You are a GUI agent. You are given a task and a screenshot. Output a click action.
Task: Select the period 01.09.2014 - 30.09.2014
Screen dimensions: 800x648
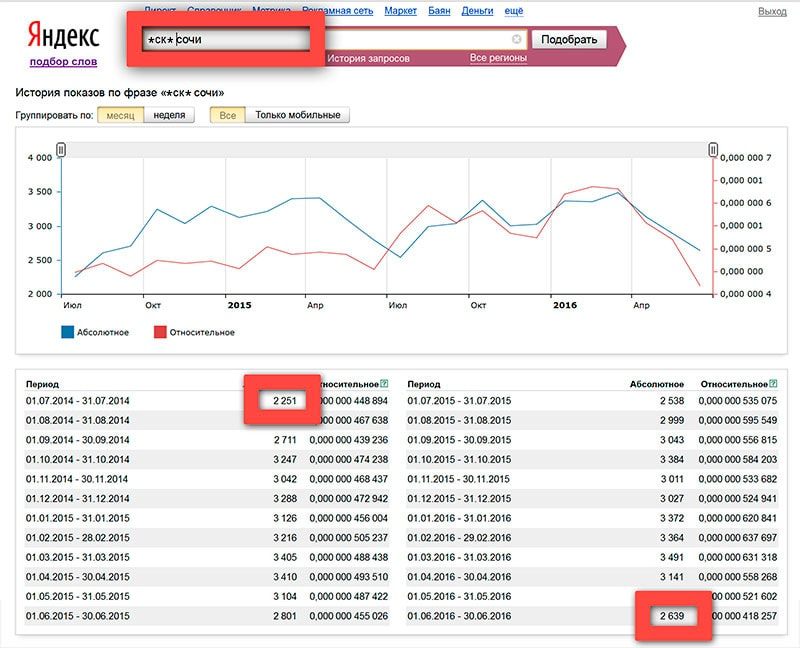[78, 440]
